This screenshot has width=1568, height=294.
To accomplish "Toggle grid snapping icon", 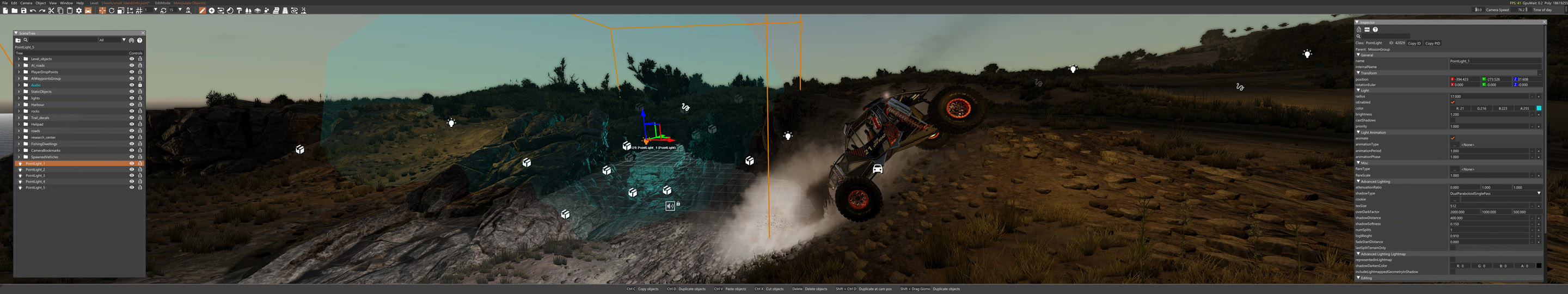I will [139, 10].
